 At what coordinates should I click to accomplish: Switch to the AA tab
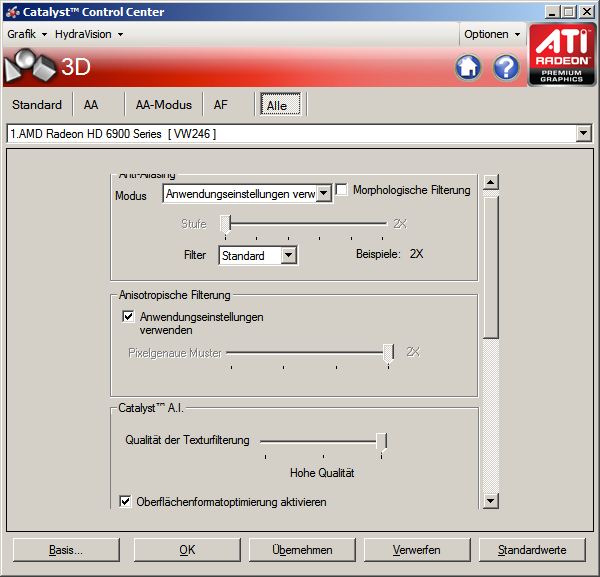pos(91,104)
